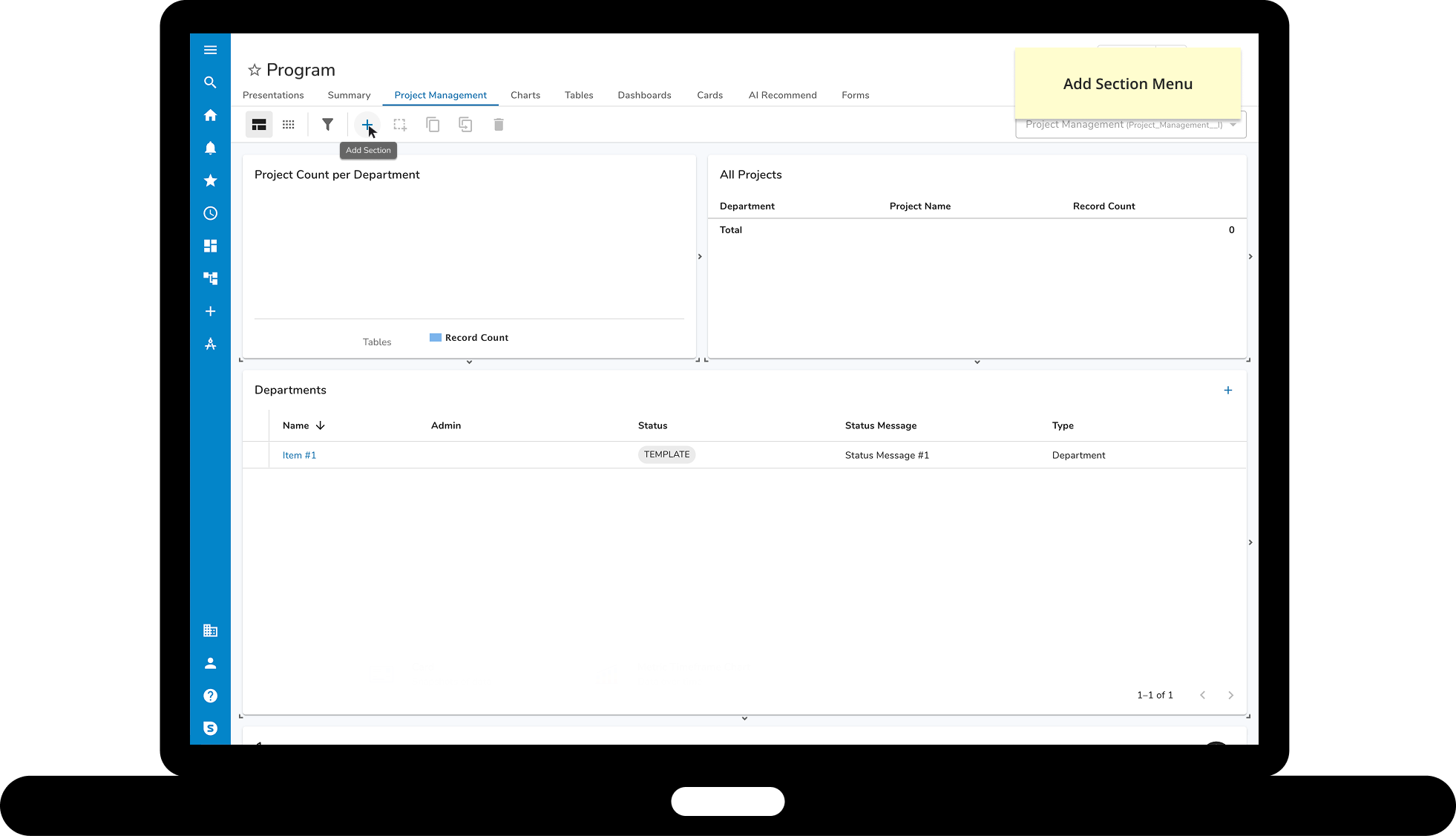The width and height of the screenshot is (1456, 836).
Task: Click the sidebar plus create icon
Action: point(210,311)
